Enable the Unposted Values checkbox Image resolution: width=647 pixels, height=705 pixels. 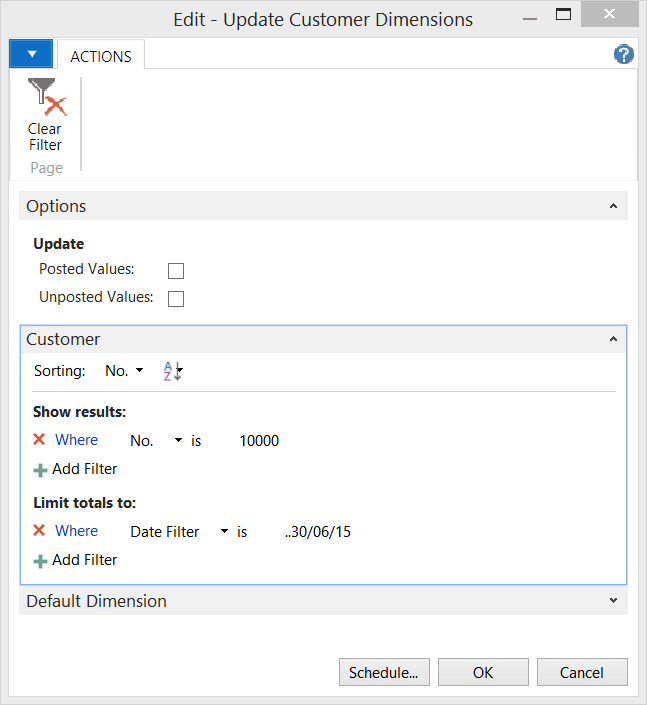coord(176,299)
